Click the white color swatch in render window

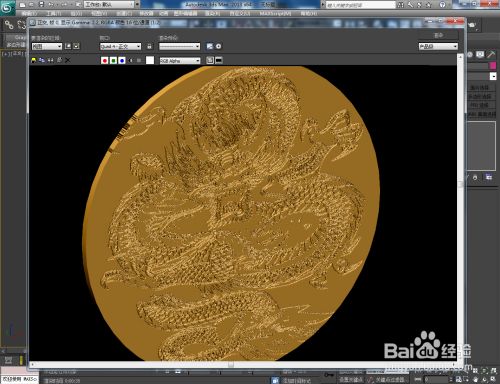pos(150,60)
